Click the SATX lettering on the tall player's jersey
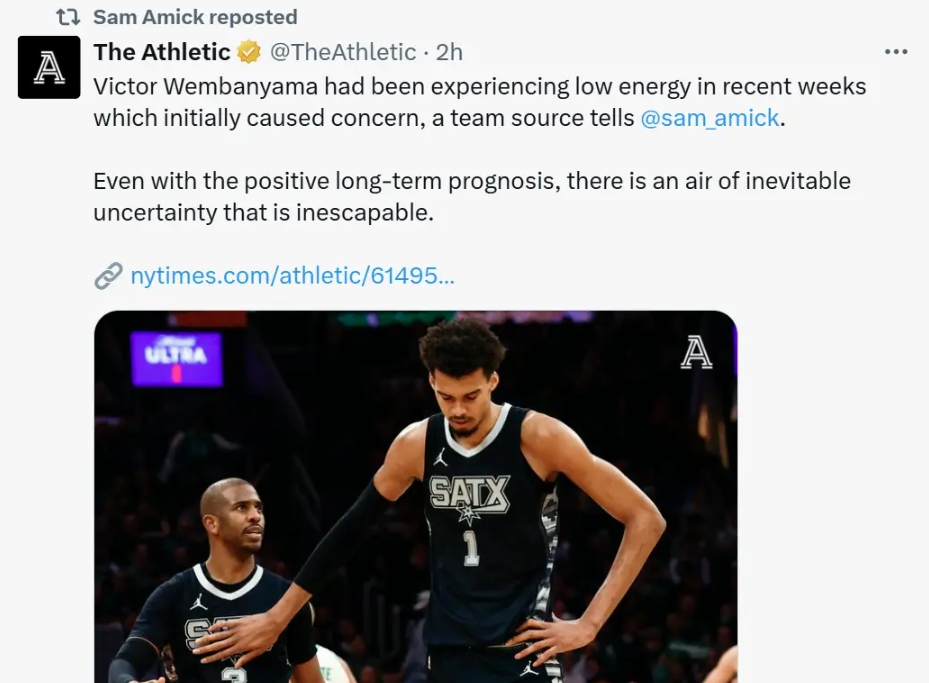Screen dimensions: 929x683 (469, 493)
